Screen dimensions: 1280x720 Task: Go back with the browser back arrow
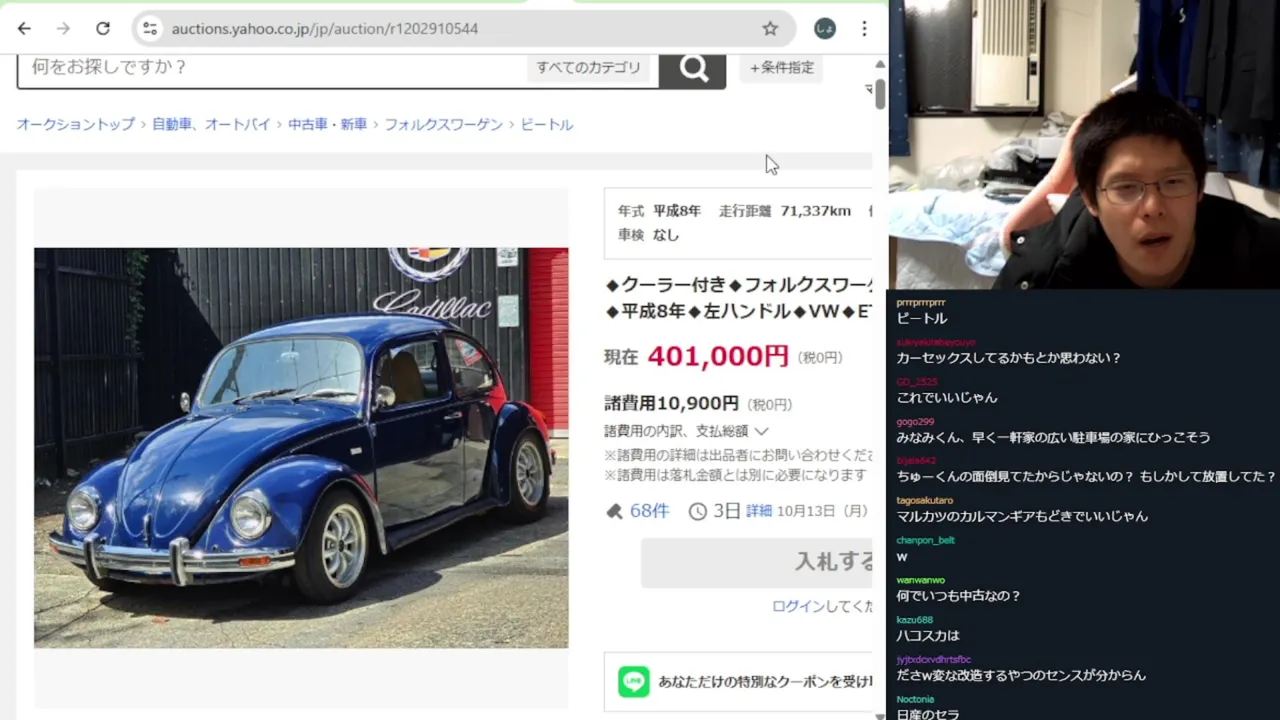[x=24, y=29]
